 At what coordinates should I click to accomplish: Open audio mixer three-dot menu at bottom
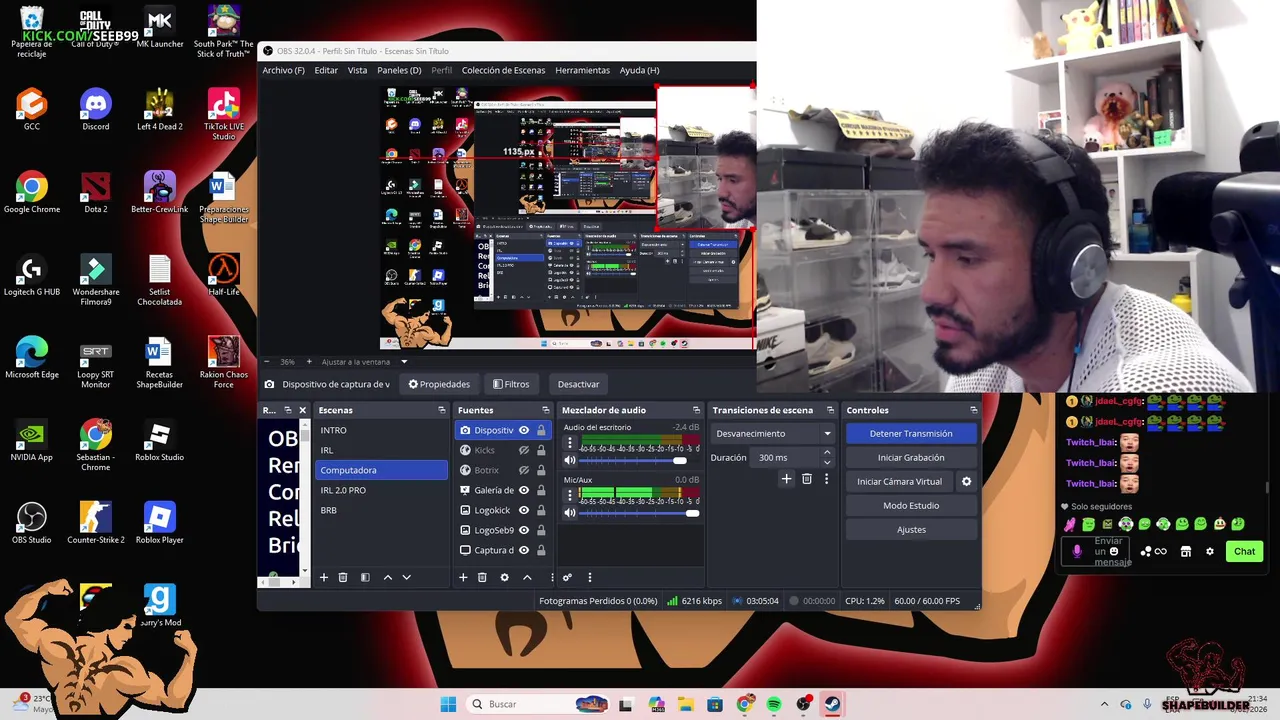[x=589, y=577]
